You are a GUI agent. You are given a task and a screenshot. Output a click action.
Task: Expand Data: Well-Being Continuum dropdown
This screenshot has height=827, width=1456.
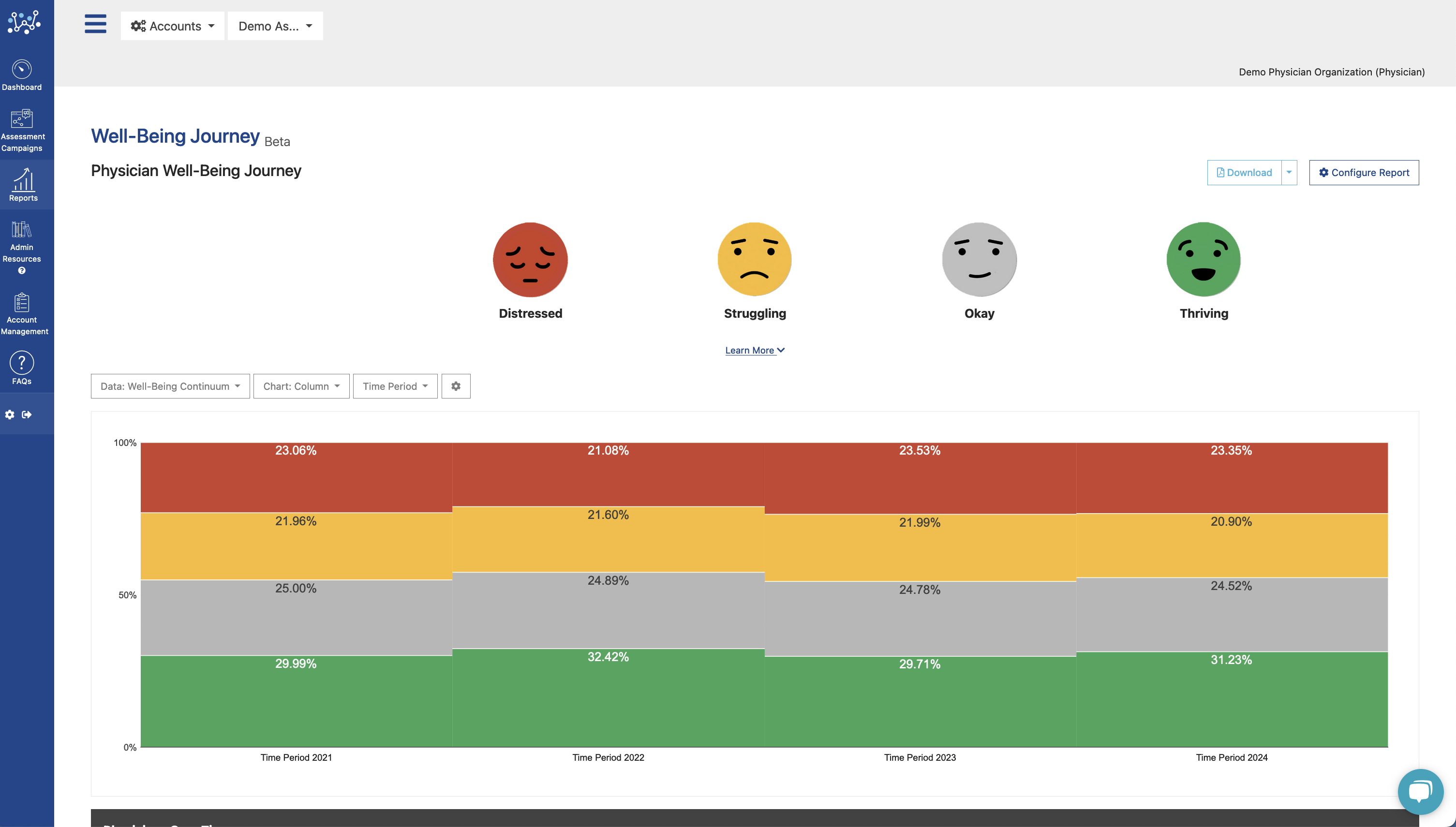pyautogui.click(x=170, y=386)
